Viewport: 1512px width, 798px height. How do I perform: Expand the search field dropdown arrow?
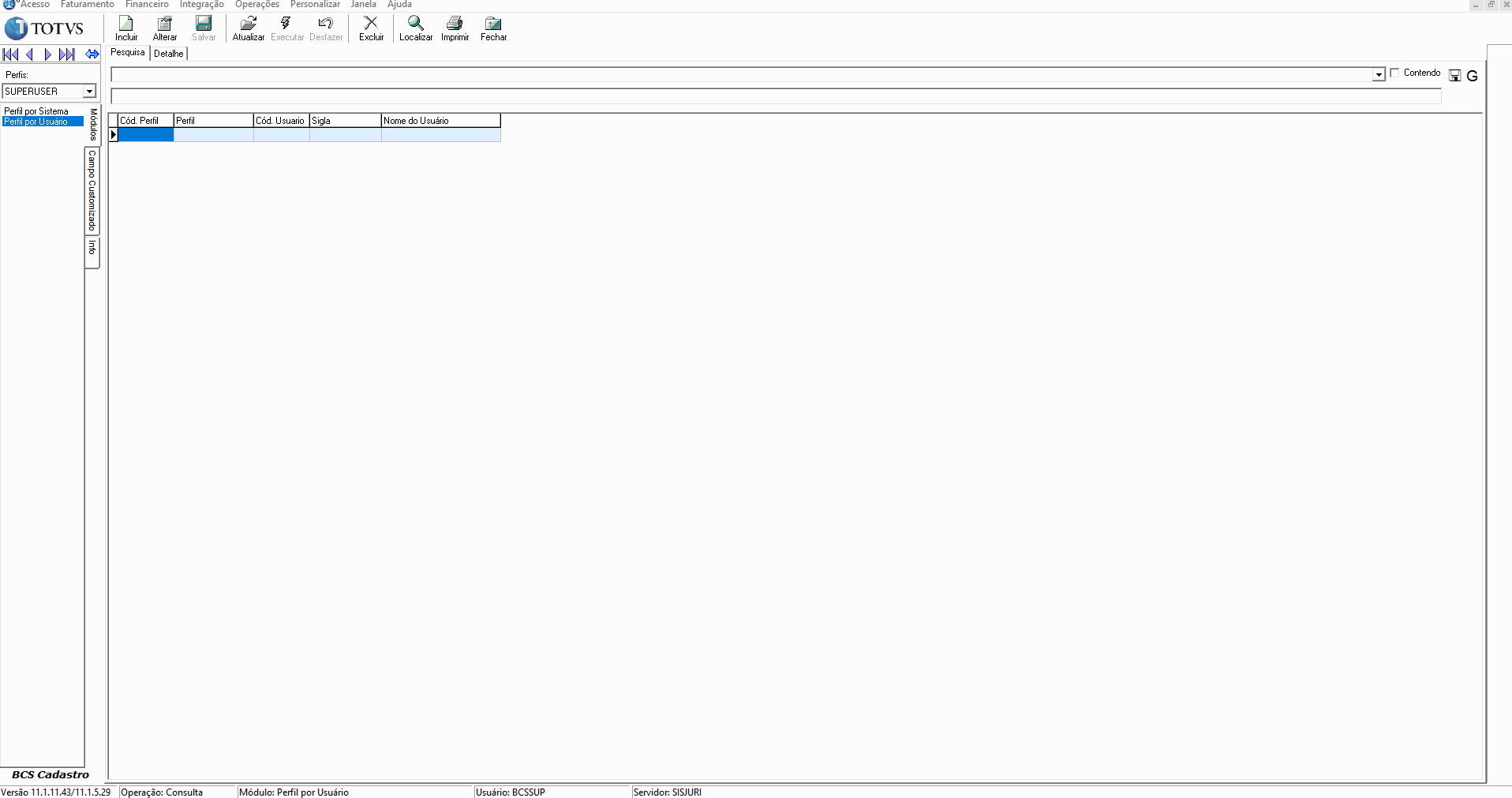pos(1379,75)
